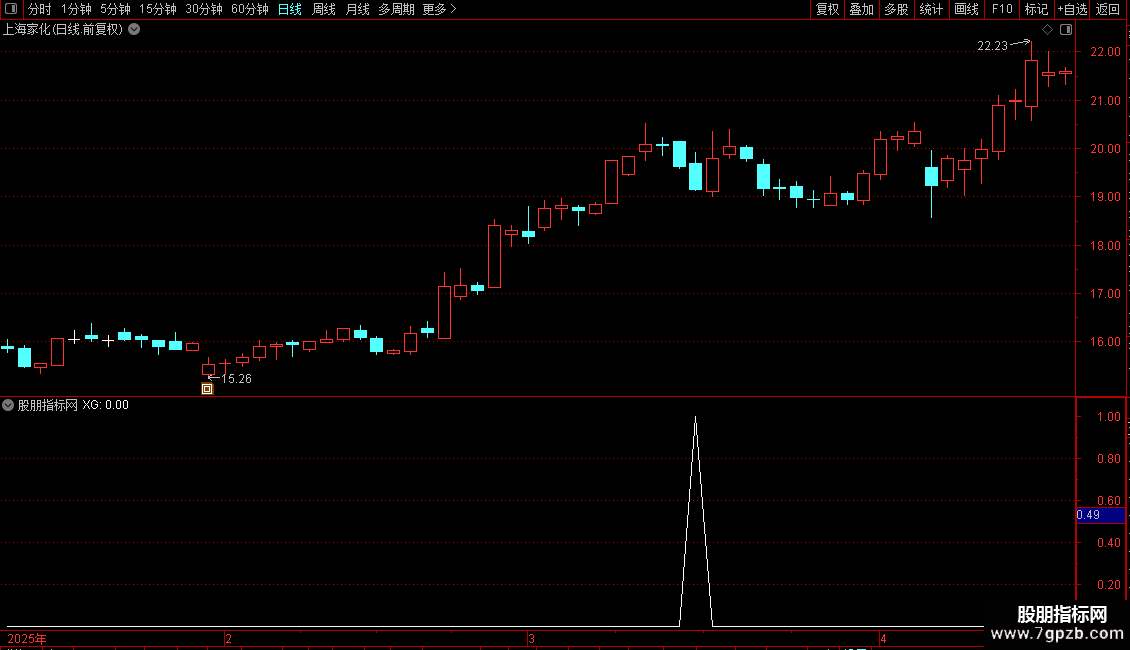Click the orange info marker below the 15.26 low
The image size is (1130, 650).
207,389
